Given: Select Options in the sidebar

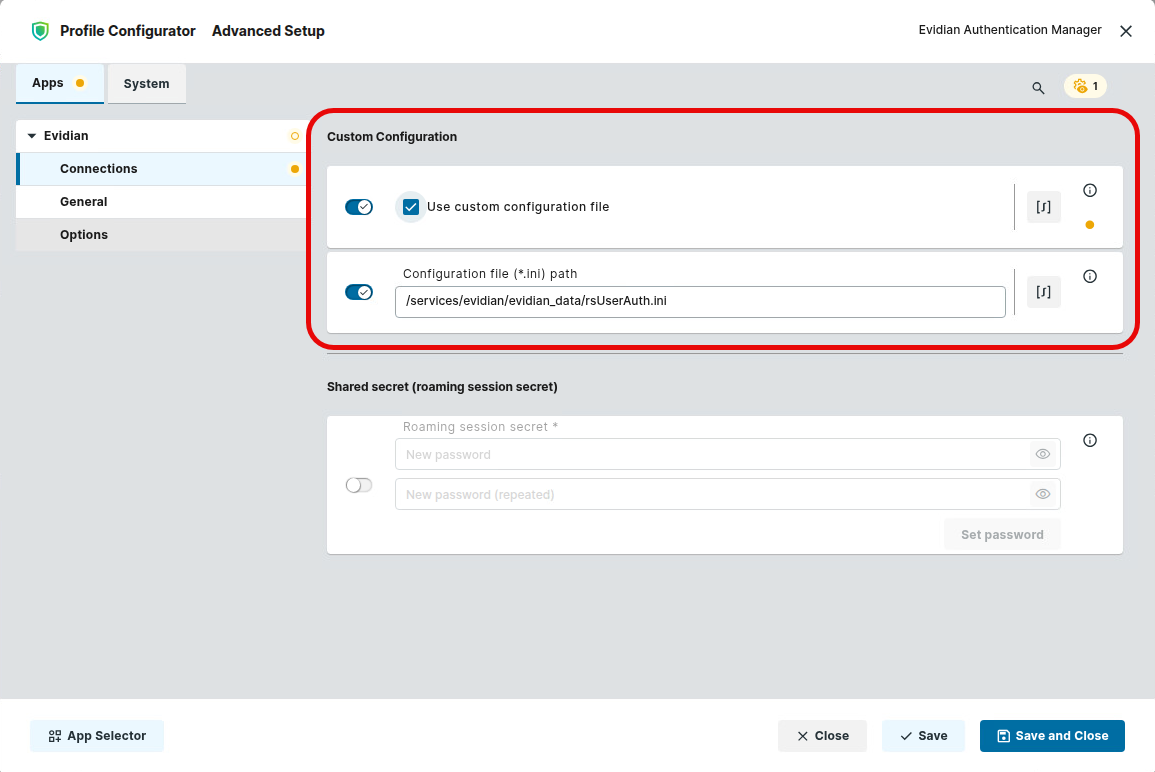Looking at the screenshot, I should click(x=161, y=235).
